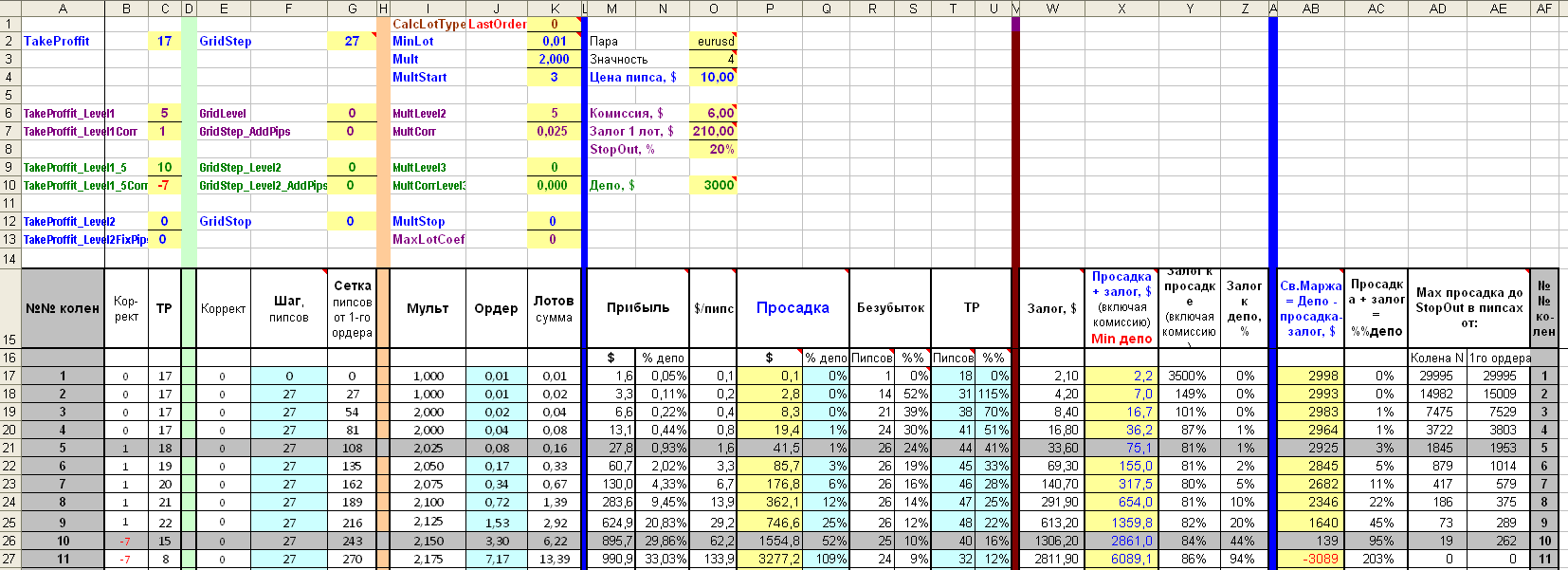Select the Колена N subheader cell

click(x=1437, y=358)
